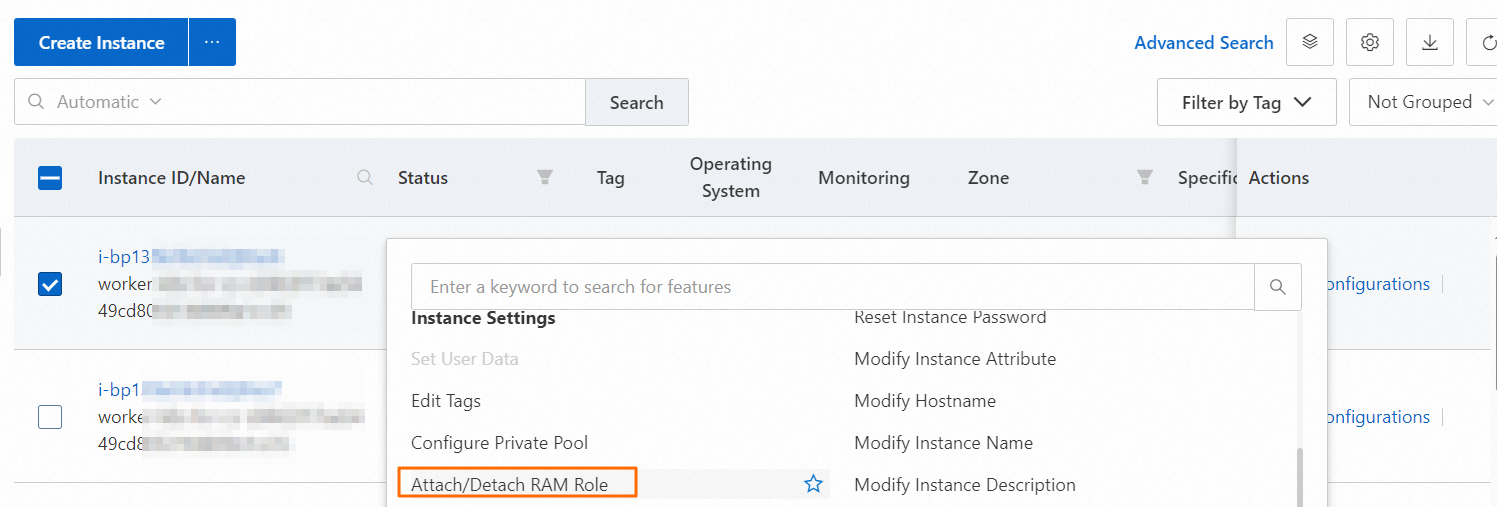
Task: Check the second instance row checkbox
Action: [50, 417]
